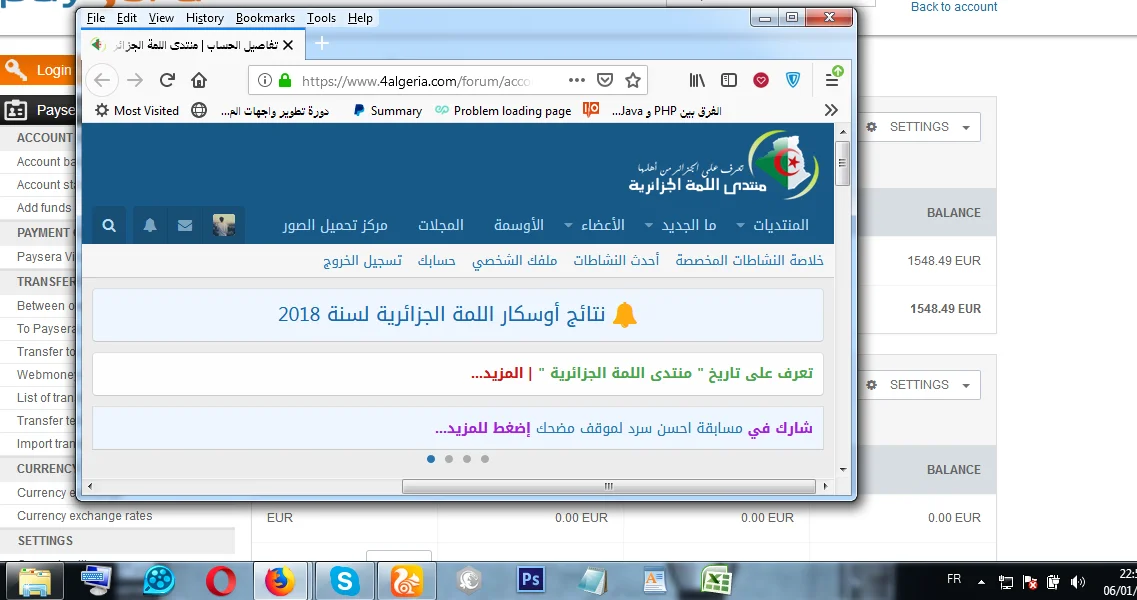The image size is (1137, 600).
Task: Open the History menu
Action: 204,18
